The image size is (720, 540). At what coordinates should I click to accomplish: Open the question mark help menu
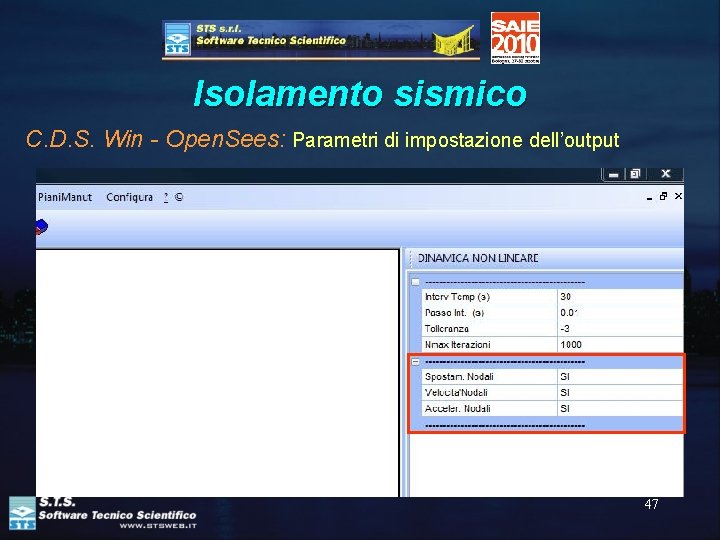click(x=166, y=197)
